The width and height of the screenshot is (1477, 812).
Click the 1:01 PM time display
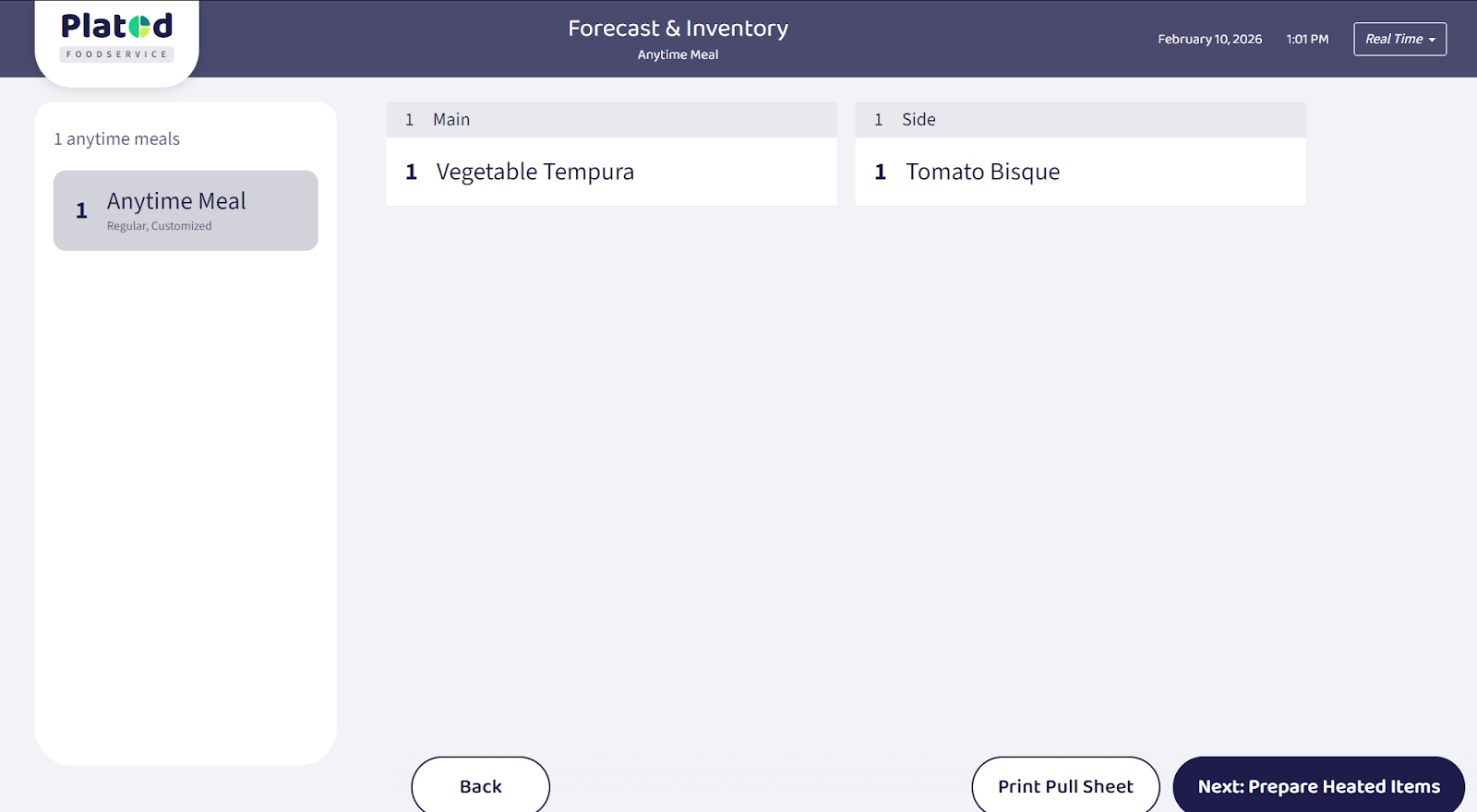[1307, 40]
